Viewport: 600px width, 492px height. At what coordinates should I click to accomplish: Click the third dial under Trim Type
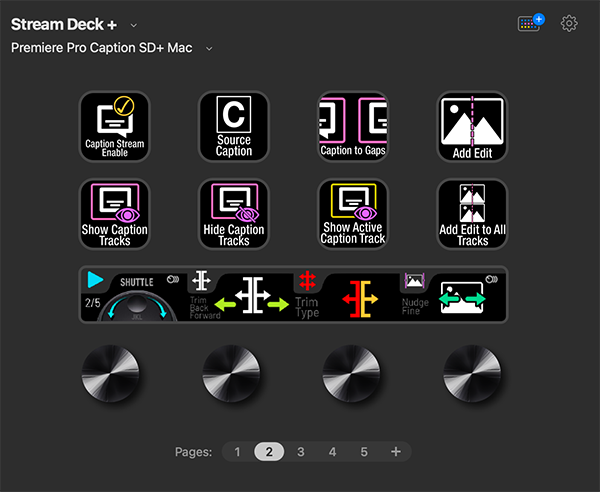351,373
